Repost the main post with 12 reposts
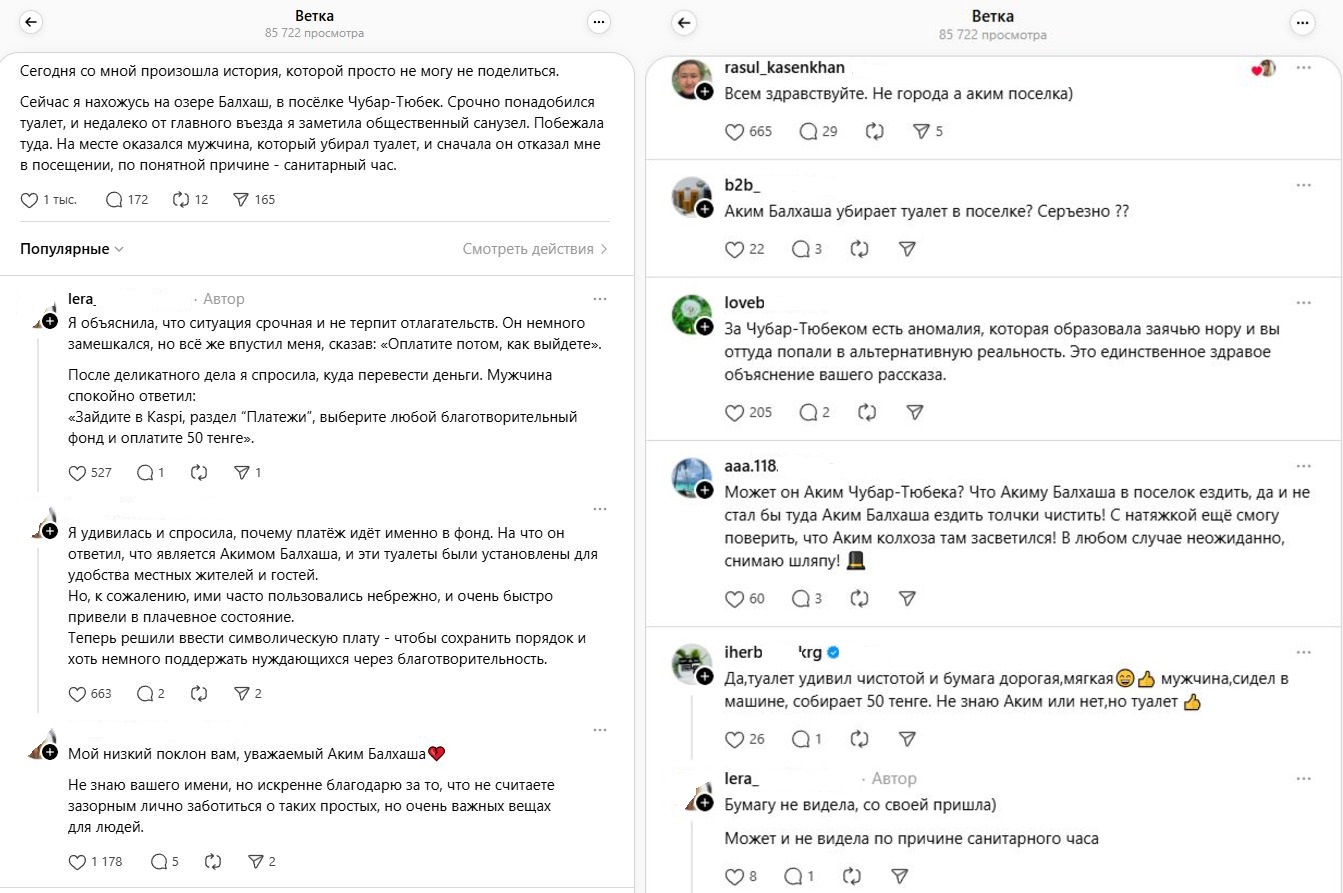This screenshot has width=1343, height=893. point(181,200)
